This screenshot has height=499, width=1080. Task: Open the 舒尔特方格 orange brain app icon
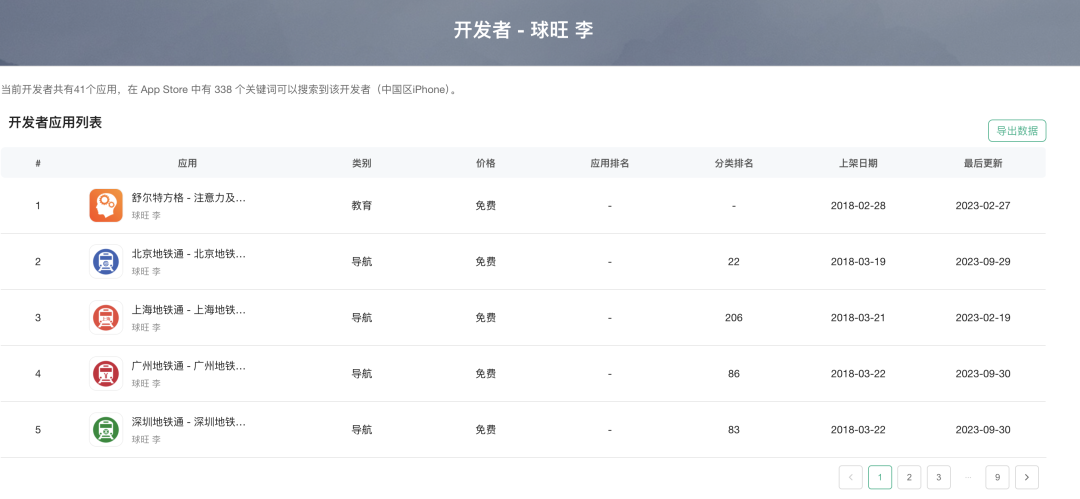coord(106,205)
